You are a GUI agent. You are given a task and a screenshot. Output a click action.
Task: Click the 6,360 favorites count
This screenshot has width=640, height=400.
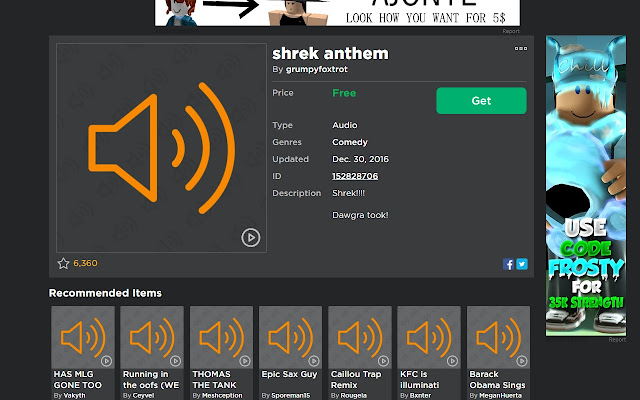[85, 263]
